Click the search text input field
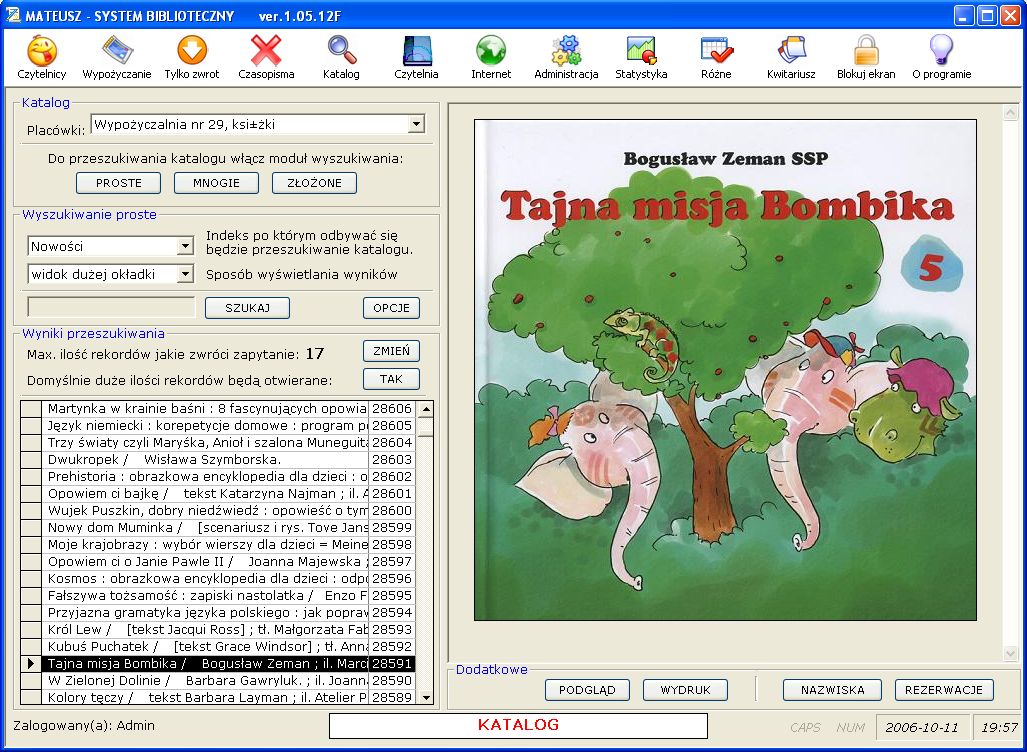 coord(111,307)
